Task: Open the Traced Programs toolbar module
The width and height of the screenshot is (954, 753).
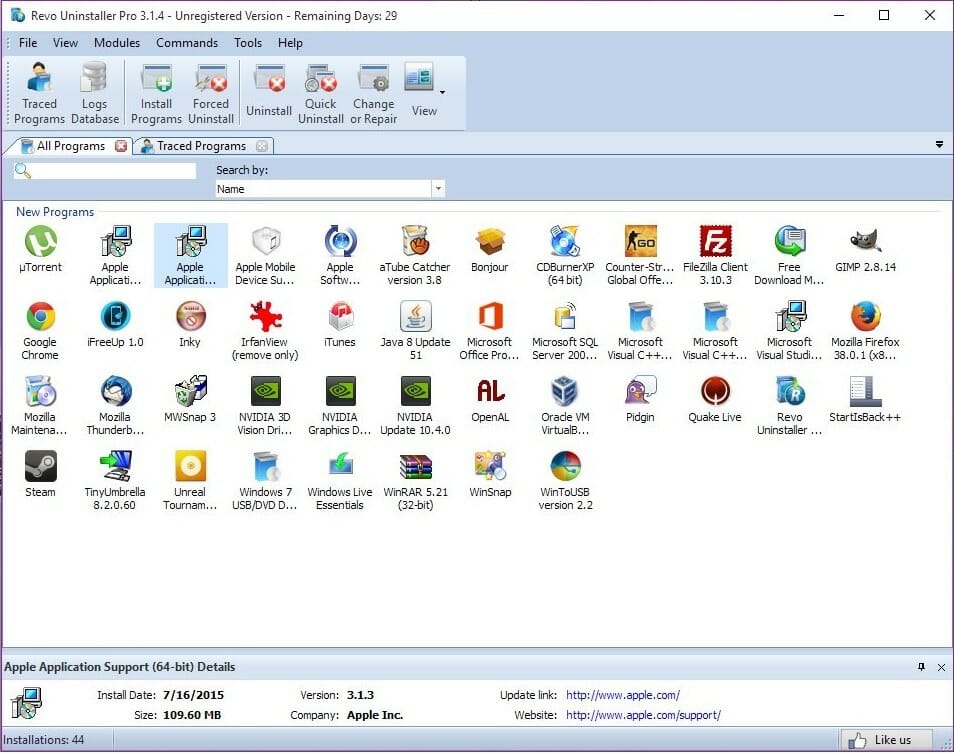Action: point(39,93)
